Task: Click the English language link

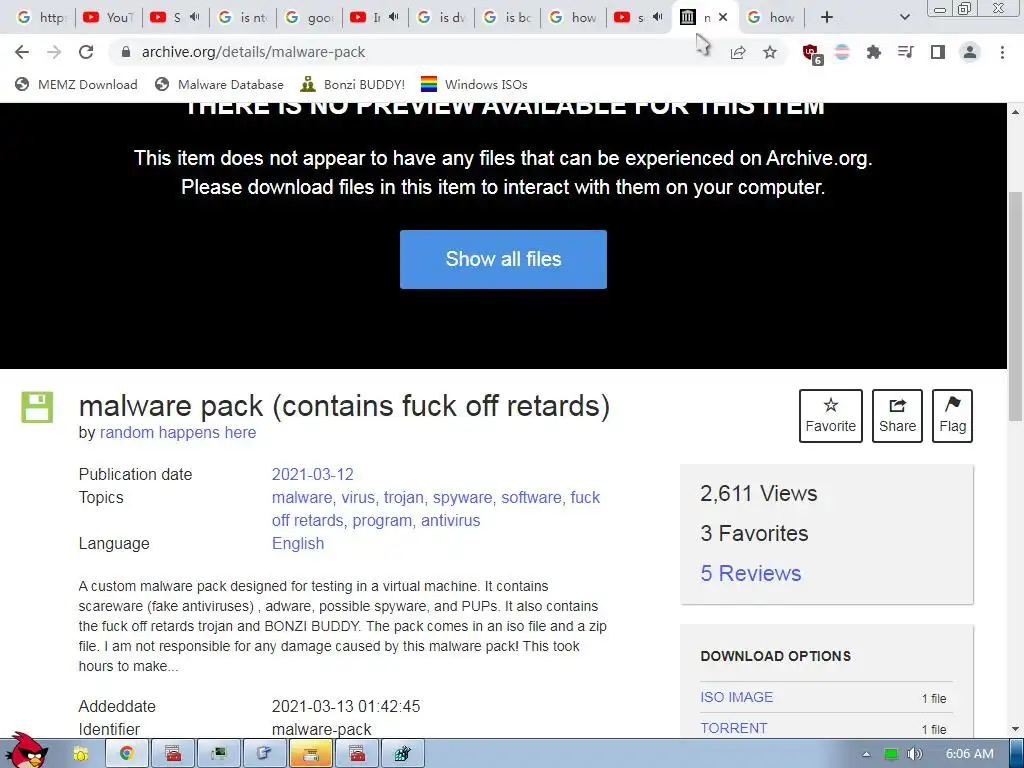Action: click(x=298, y=543)
